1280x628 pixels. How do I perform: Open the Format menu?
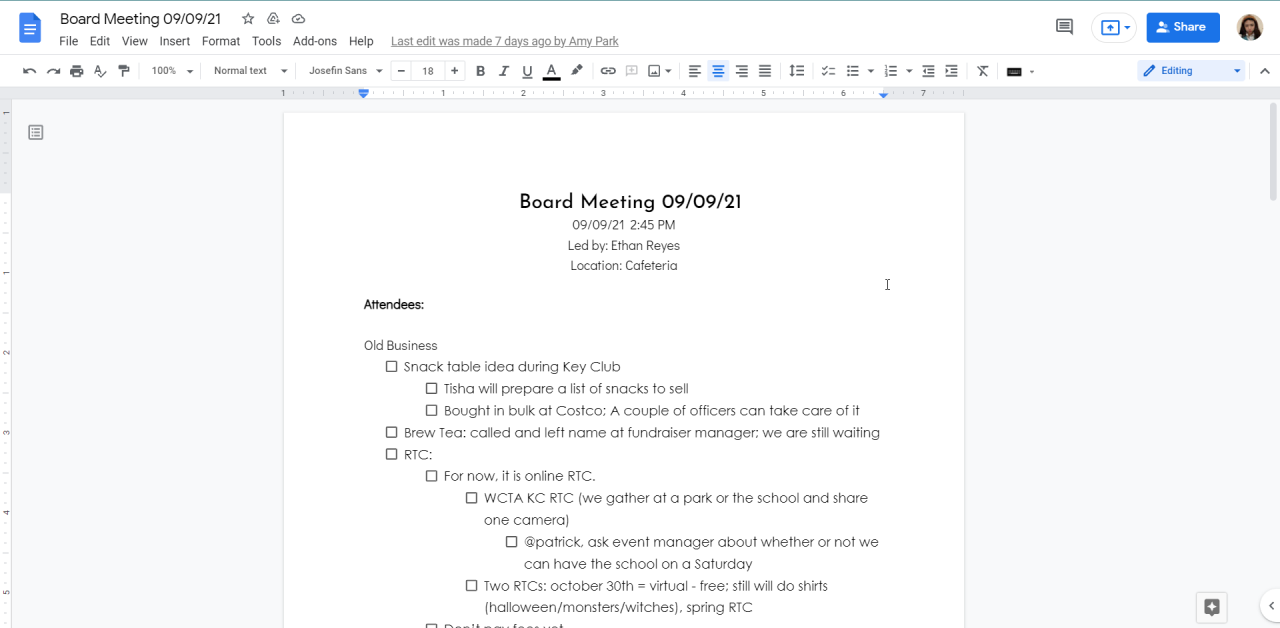(x=221, y=41)
